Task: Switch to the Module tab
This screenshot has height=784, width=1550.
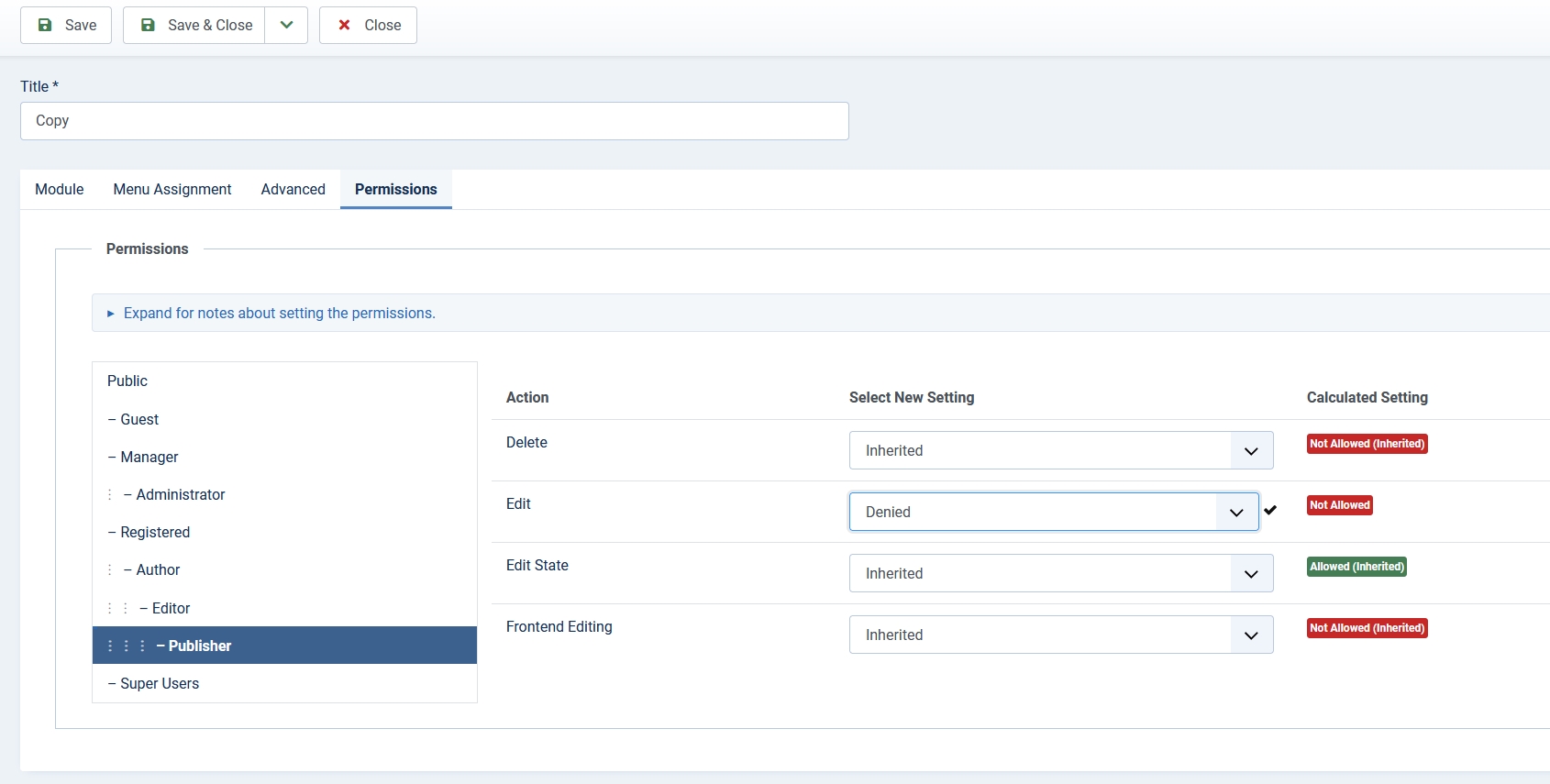Action: point(60,189)
